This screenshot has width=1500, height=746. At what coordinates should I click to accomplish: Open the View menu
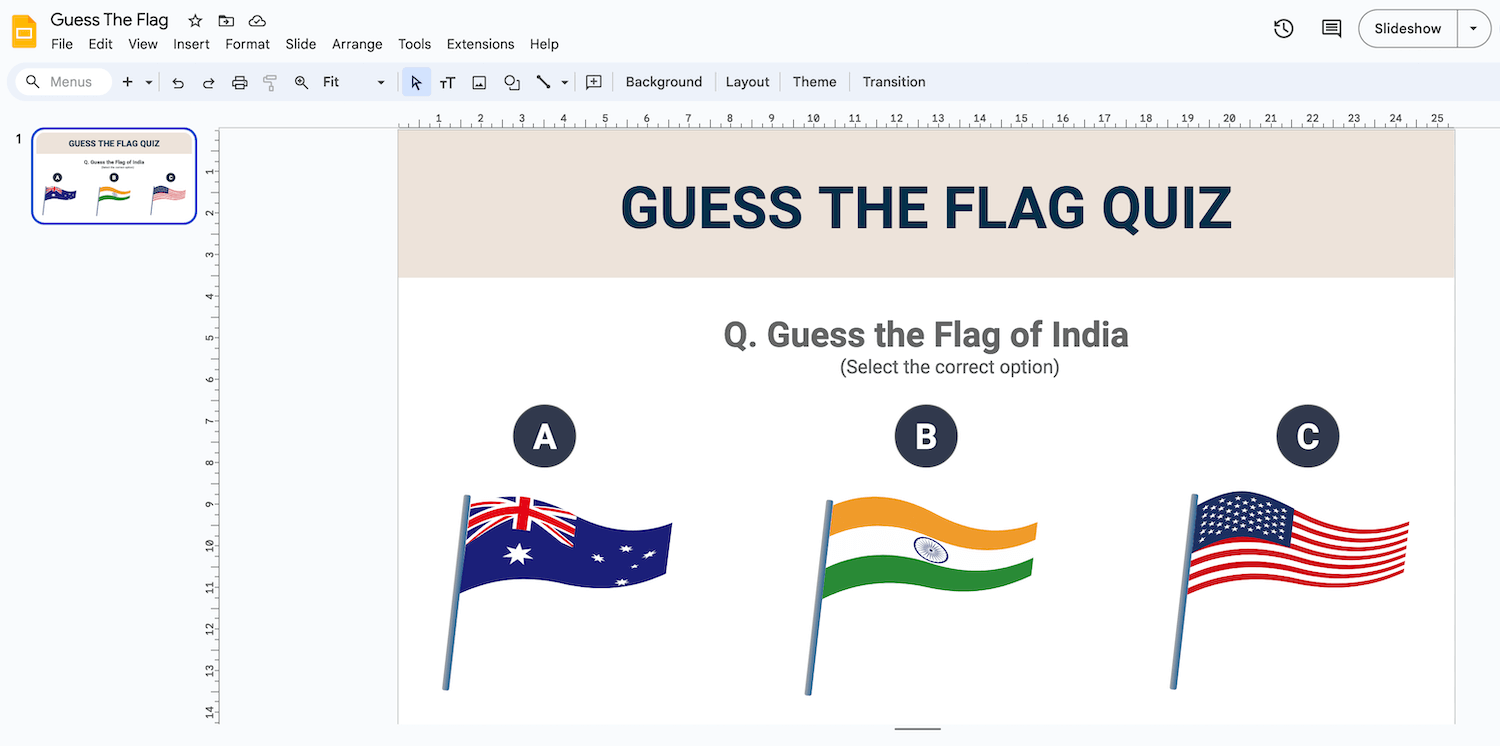tap(143, 44)
